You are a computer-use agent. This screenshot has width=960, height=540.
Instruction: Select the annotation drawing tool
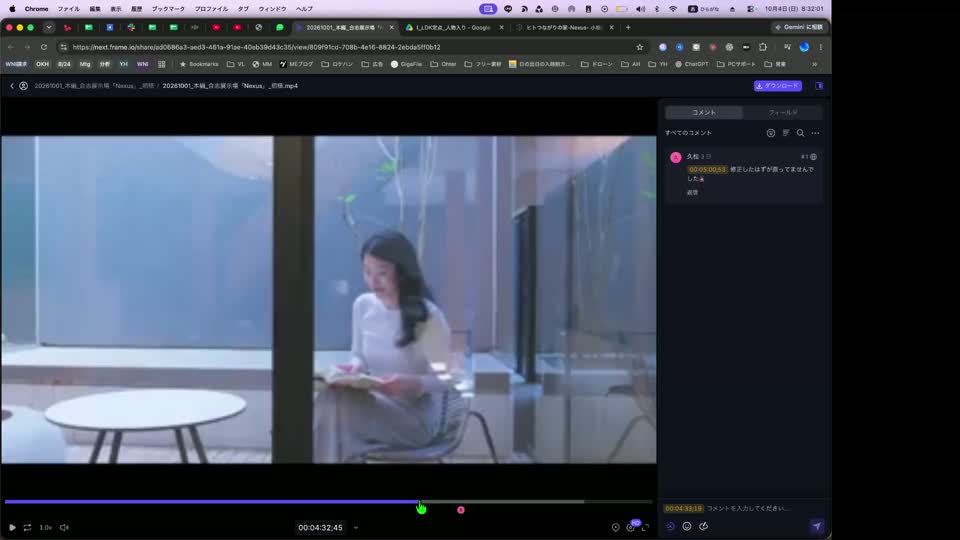pyautogui.click(x=703, y=526)
